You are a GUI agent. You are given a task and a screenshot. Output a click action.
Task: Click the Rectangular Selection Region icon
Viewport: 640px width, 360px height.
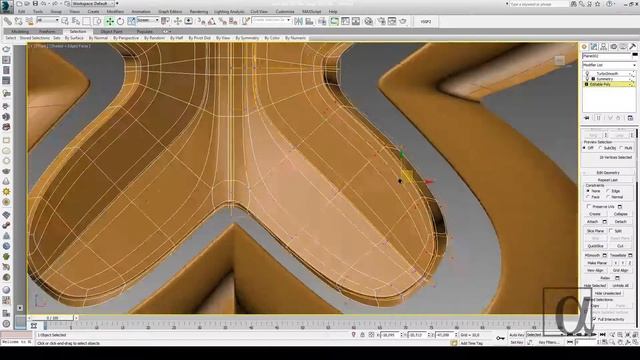click(x=87, y=21)
